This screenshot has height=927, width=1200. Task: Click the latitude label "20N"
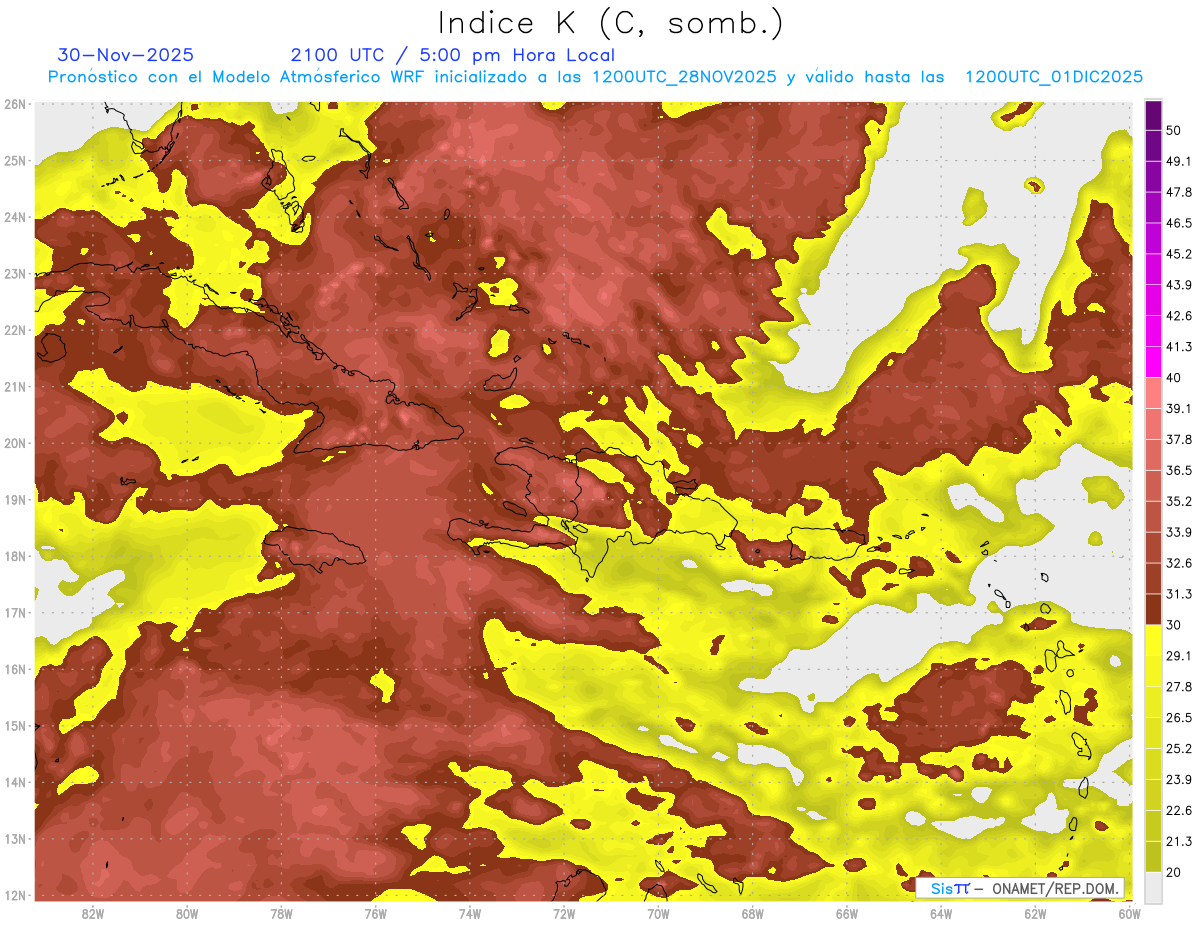[x=15, y=443]
